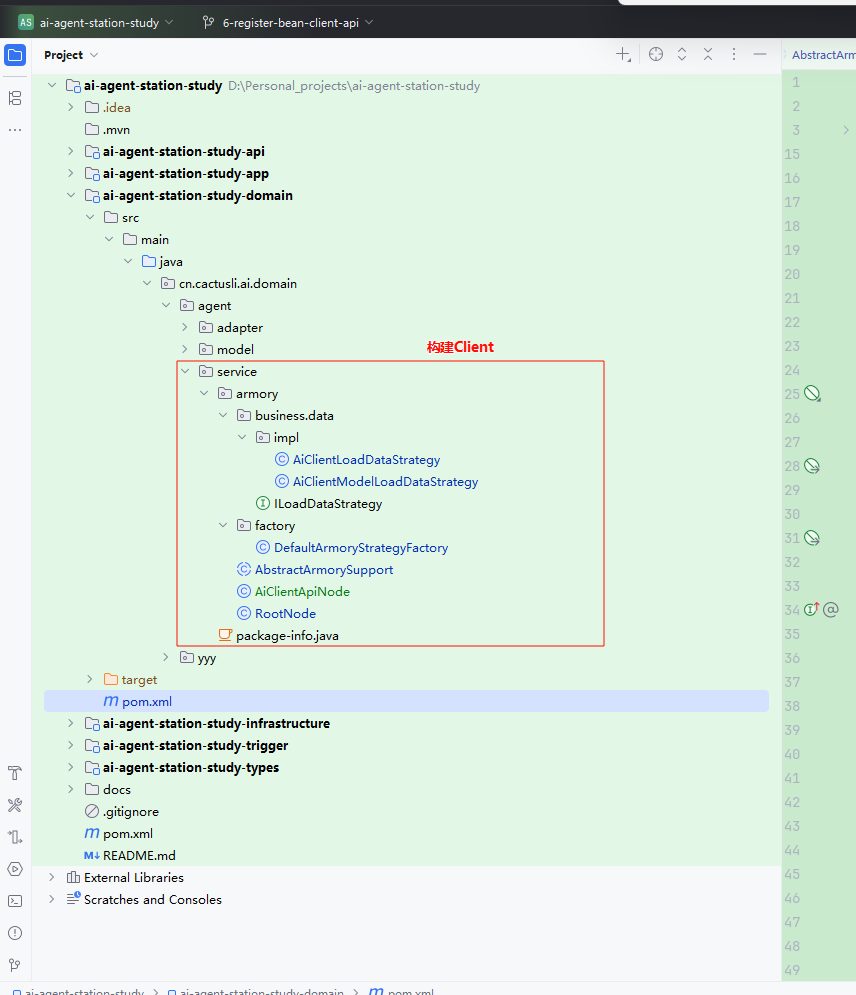Open the Project view mode dropdown
Screen dimensions: 856x995
(x=71, y=55)
